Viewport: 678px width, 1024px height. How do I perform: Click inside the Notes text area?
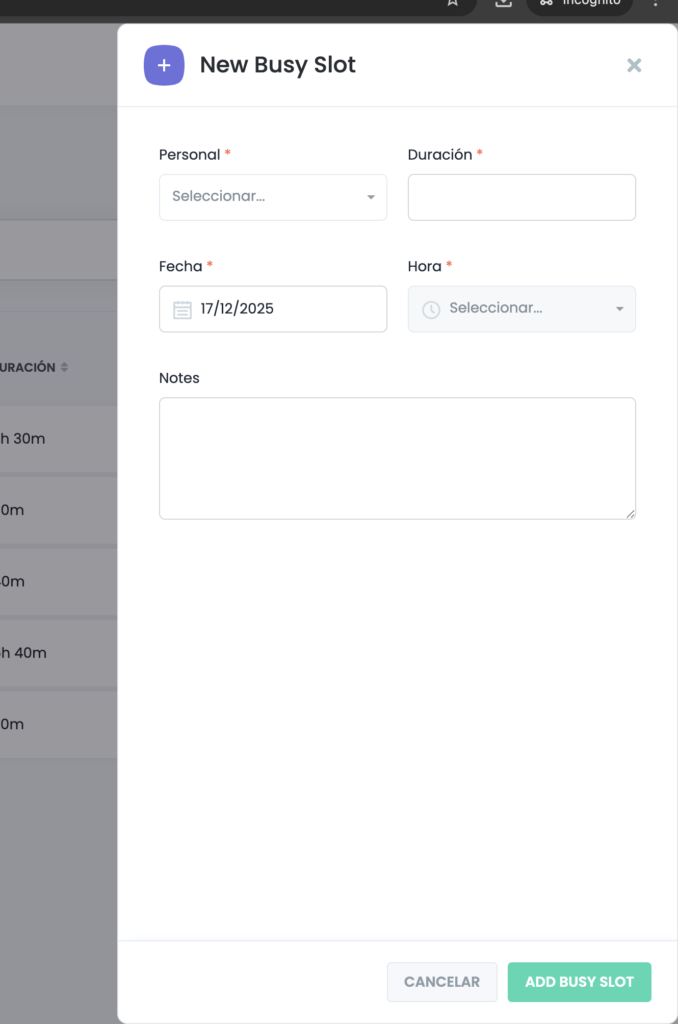pyautogui.click(x=397, y=458)
